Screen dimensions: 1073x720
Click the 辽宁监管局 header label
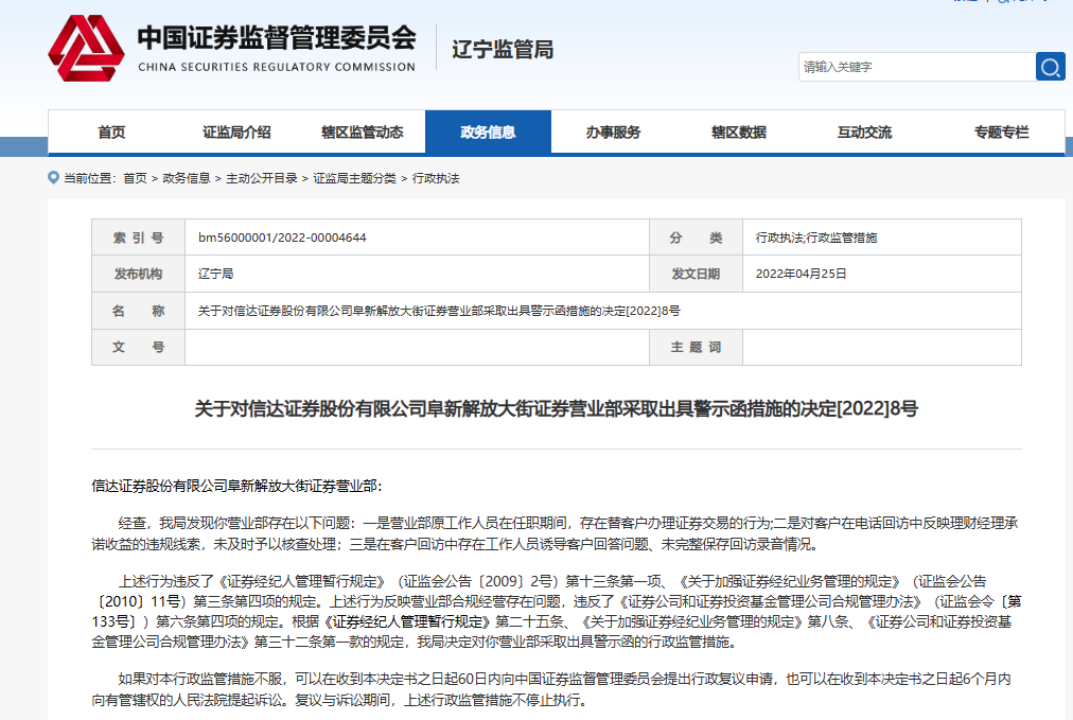click(502, 50)
